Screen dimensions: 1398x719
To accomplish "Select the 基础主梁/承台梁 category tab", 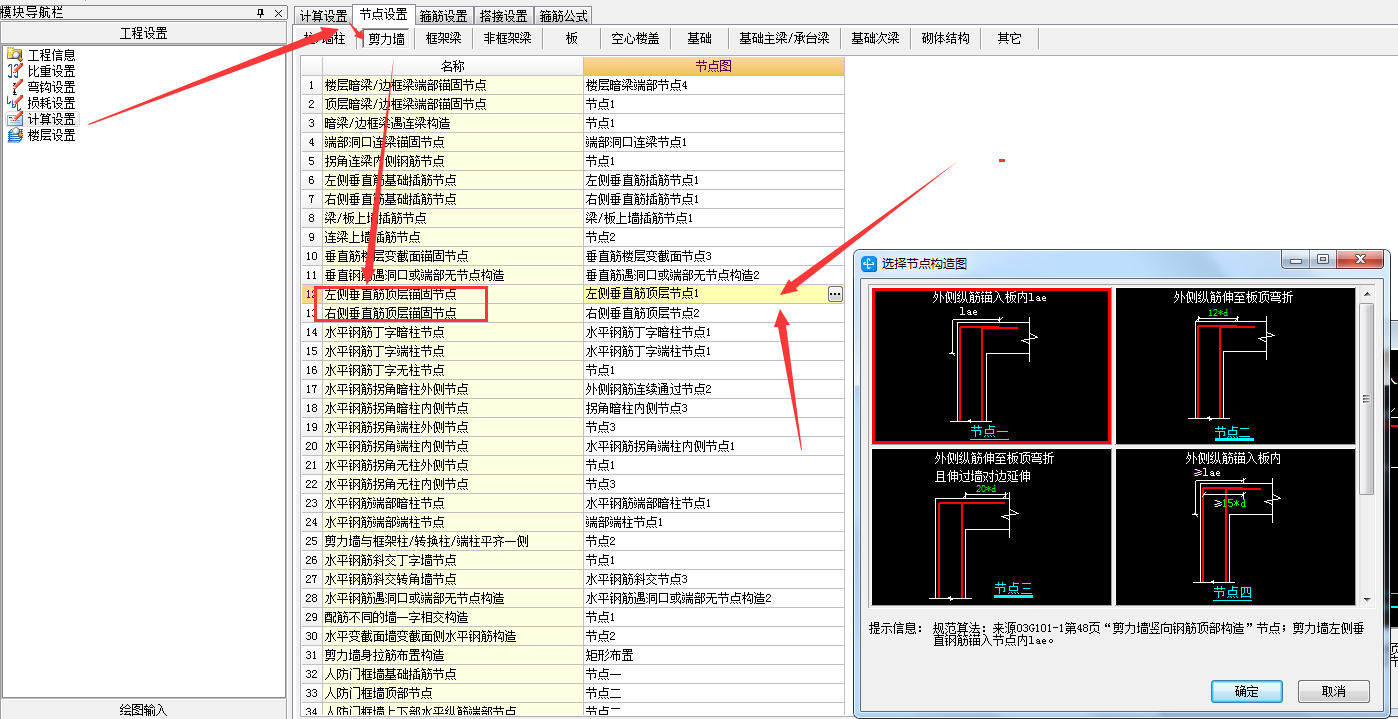I will (784, 39).
